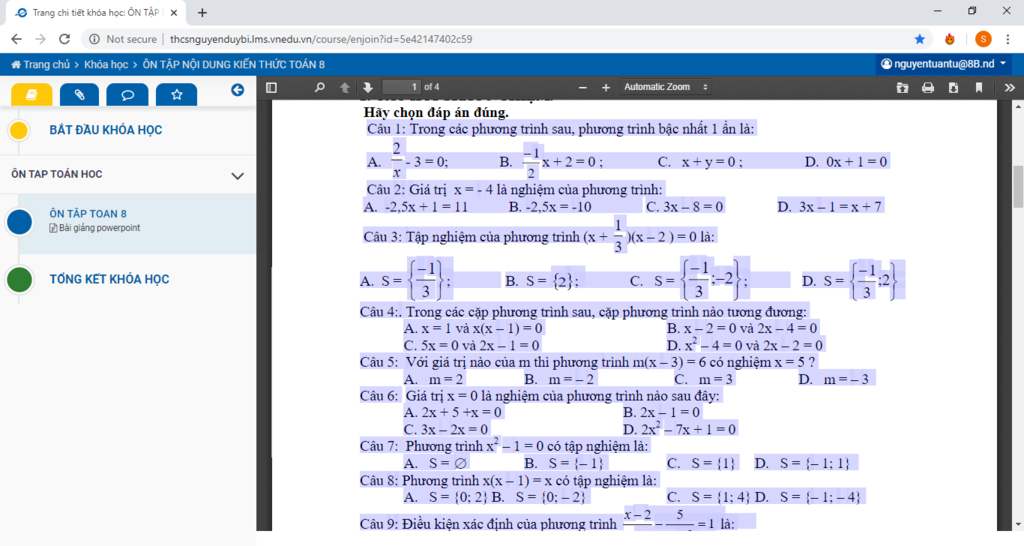Viewport: 1024px width, 546px height.
Task: Click the Câu 5 question text
Action: [x=588, y=362]
